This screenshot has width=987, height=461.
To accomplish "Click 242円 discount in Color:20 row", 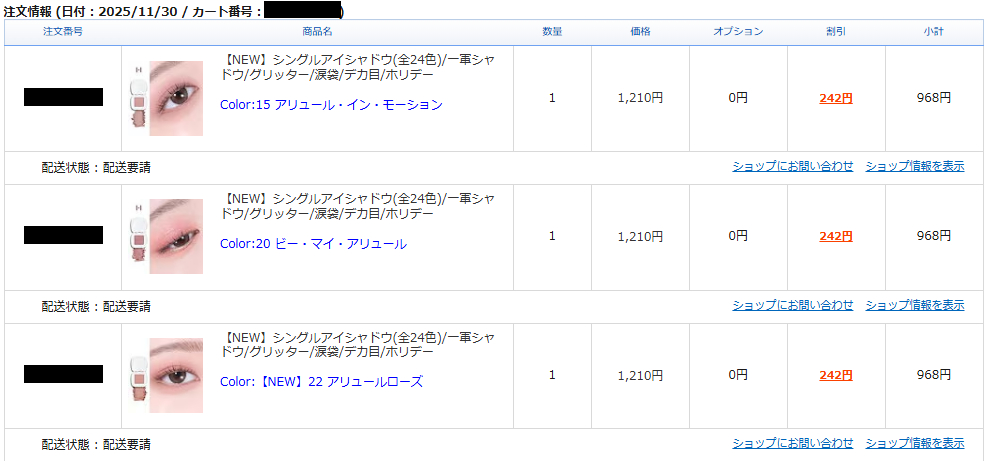I will [x=835, y=237].
